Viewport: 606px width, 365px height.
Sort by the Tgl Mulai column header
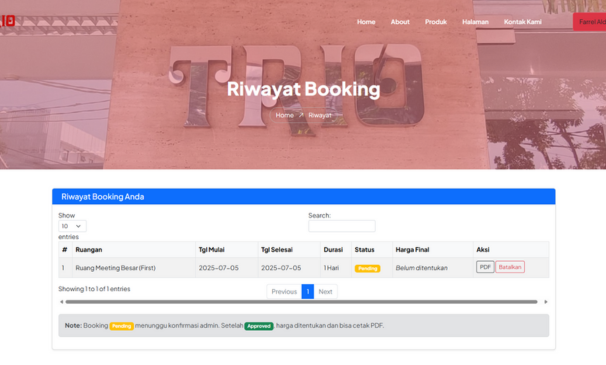[x=226, y=250]
